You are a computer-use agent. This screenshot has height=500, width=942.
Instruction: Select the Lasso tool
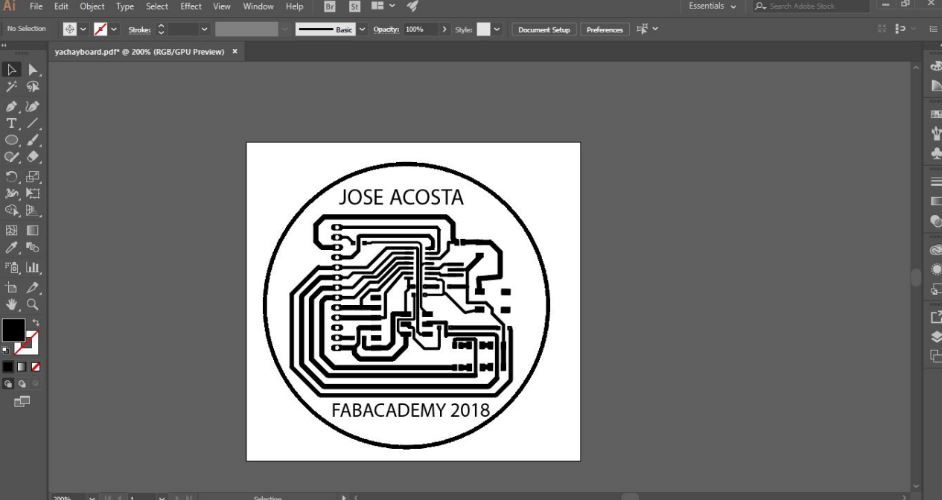click(33, 87)
